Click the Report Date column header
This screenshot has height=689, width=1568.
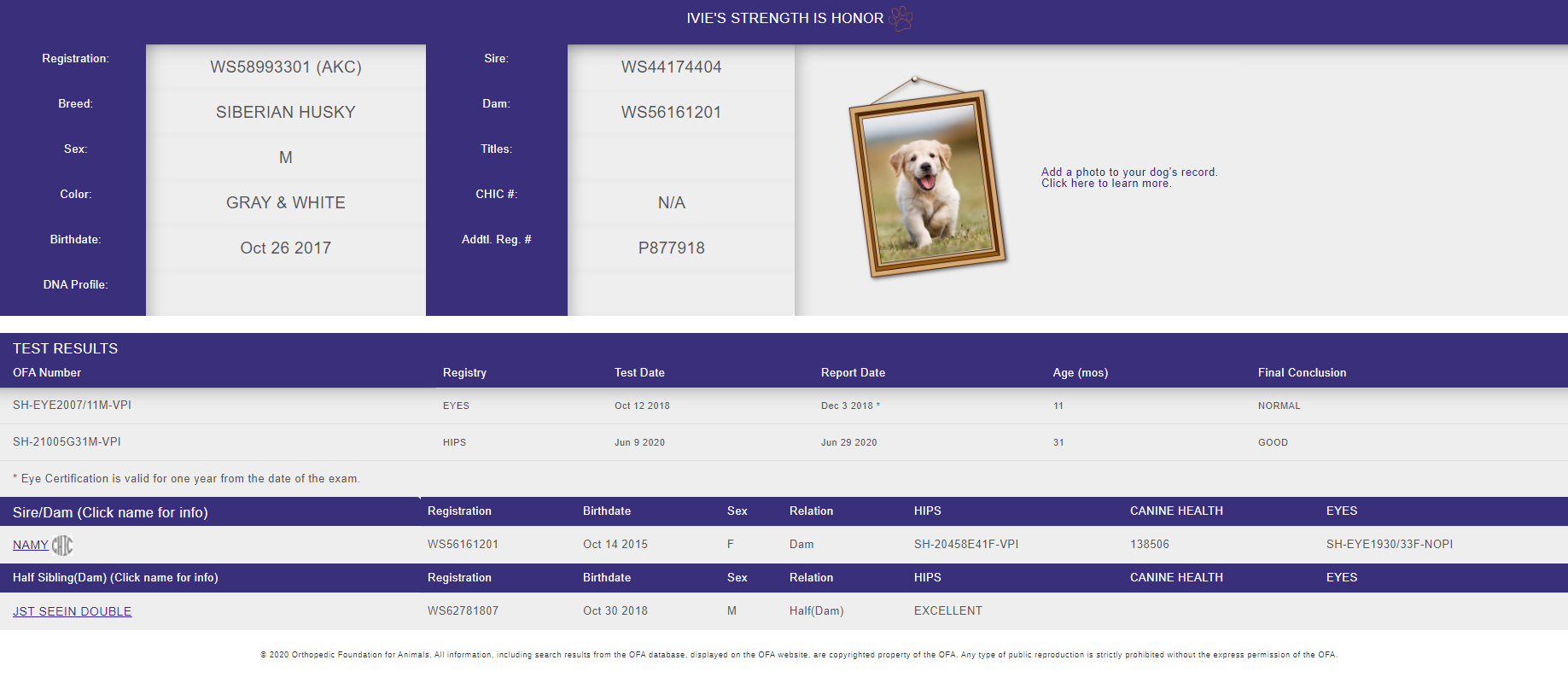pos(853,373)
